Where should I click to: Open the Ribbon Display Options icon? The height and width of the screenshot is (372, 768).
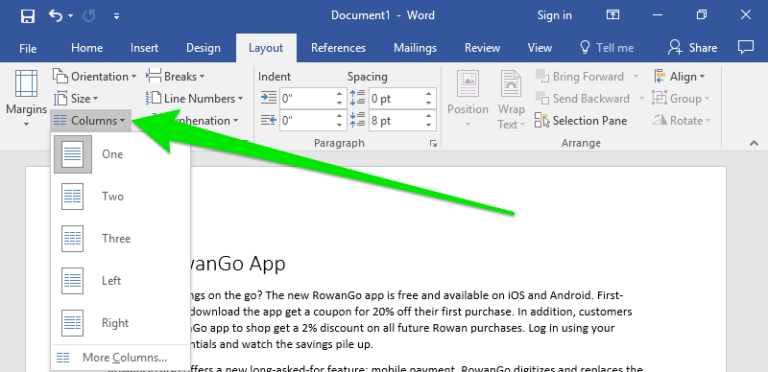click(x=613, y=15)
